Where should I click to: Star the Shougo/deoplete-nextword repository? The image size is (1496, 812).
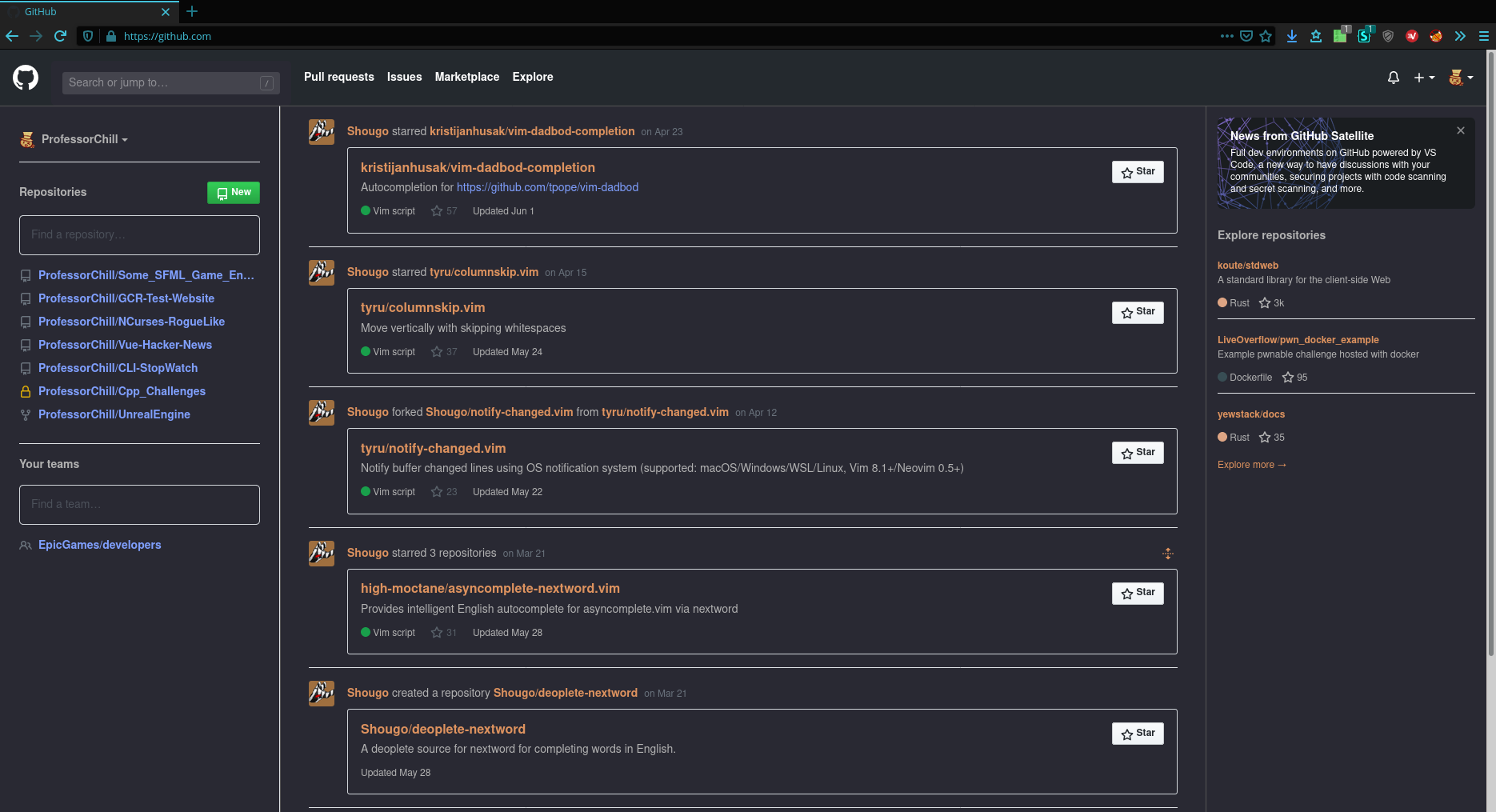coord(1138,734)
